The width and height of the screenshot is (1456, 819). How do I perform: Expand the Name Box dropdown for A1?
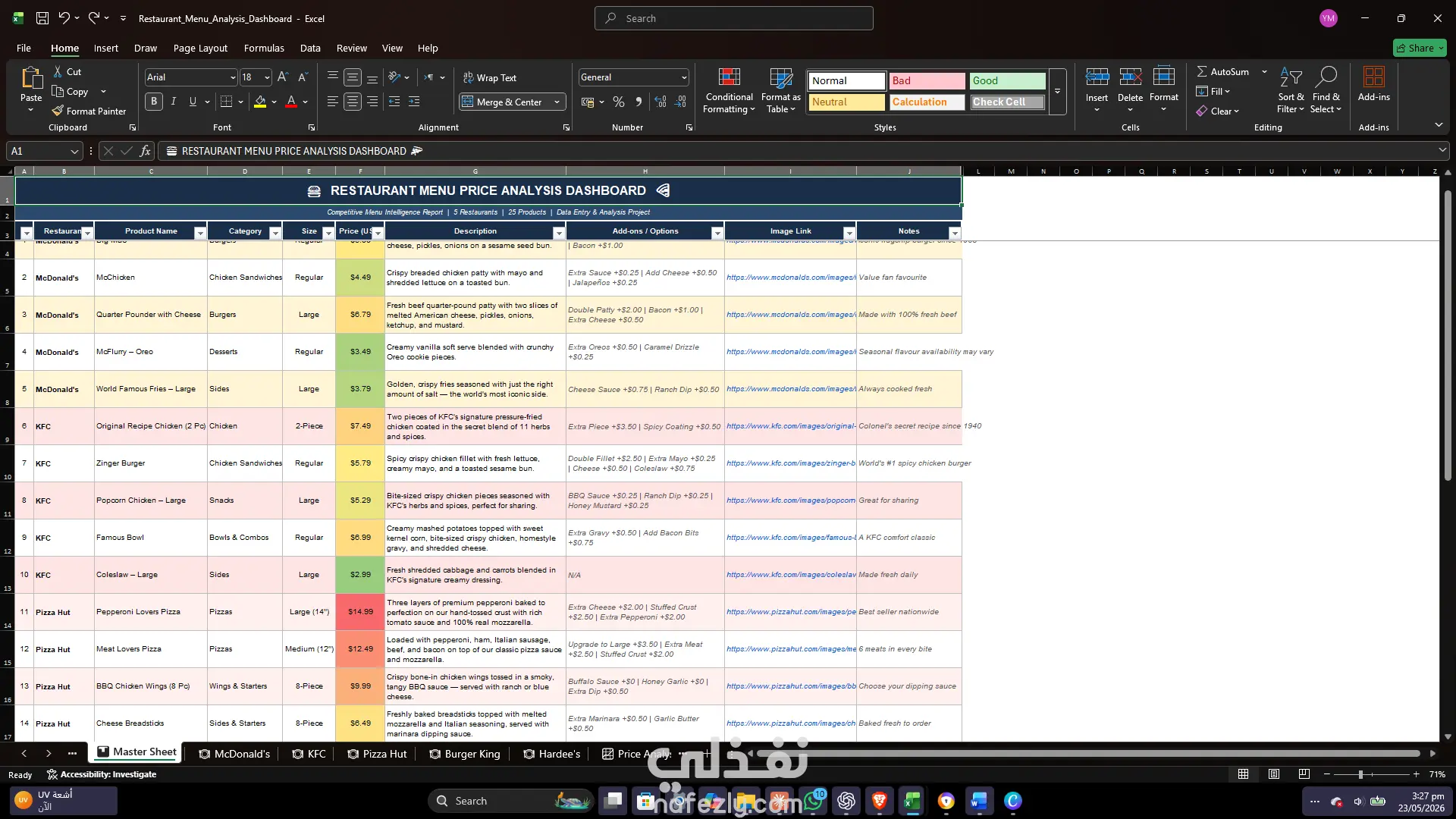point(74,151)
